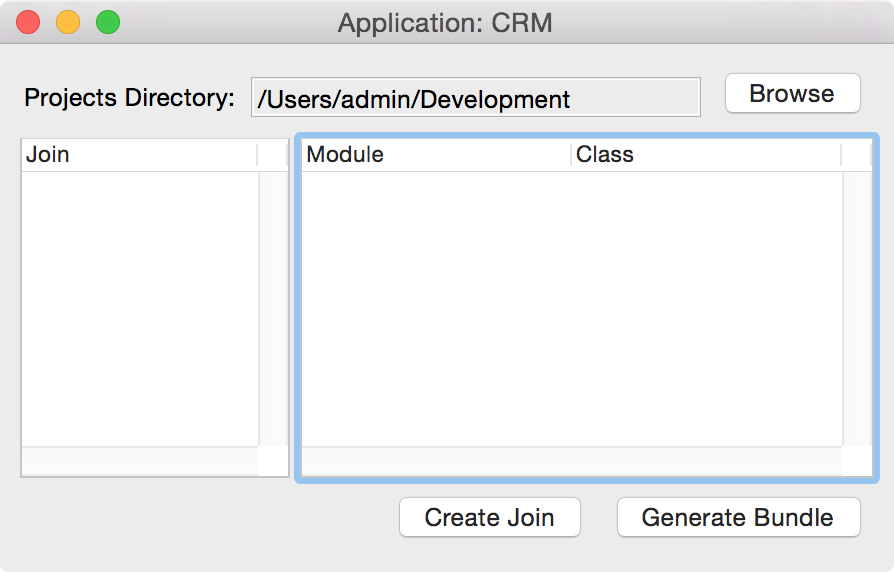This screenshot has width=894, height=572.
Task: Click the Module table horizontal scrollbar
Action: [570, 461]
